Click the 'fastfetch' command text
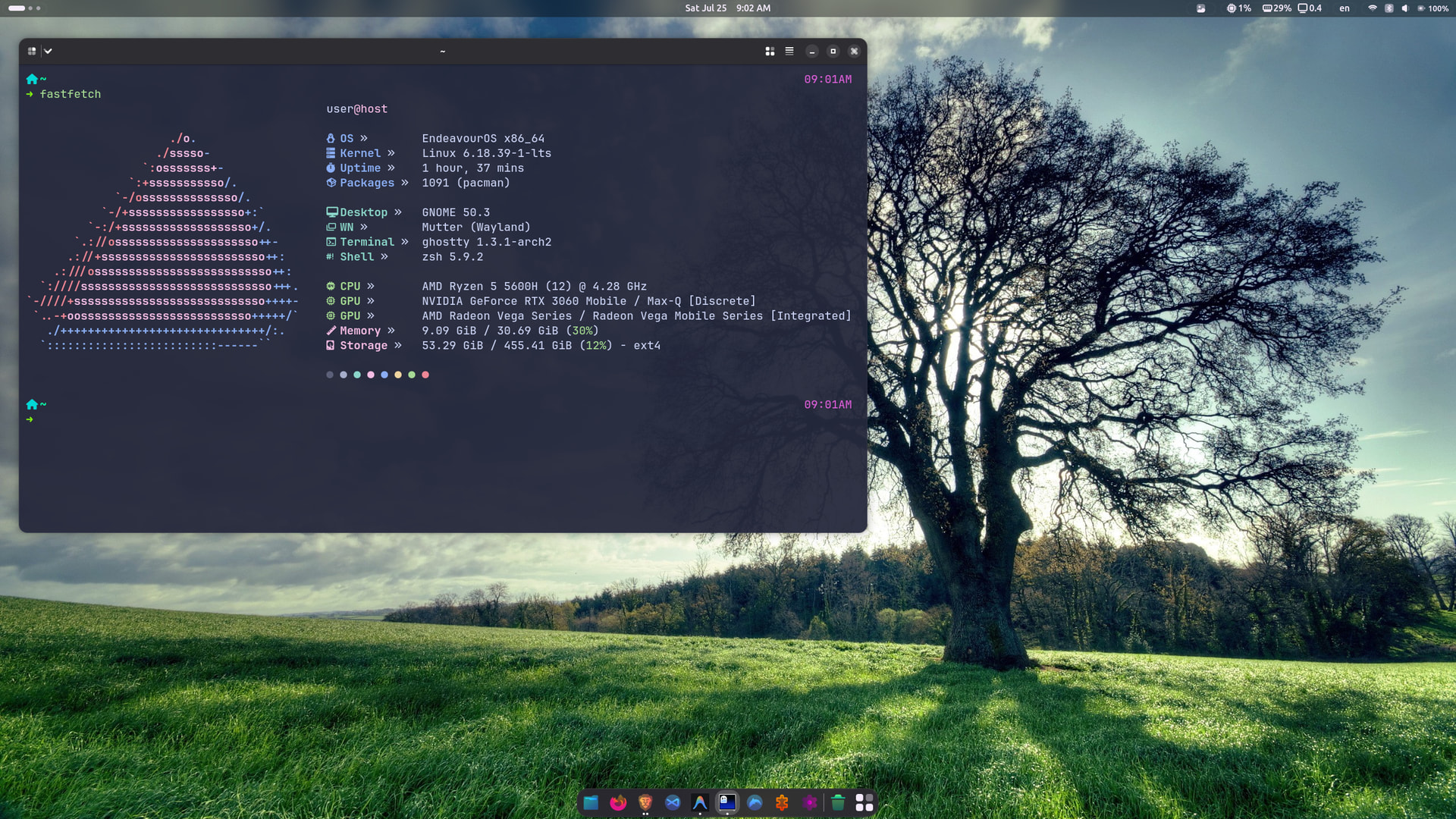 pos(71,94)
